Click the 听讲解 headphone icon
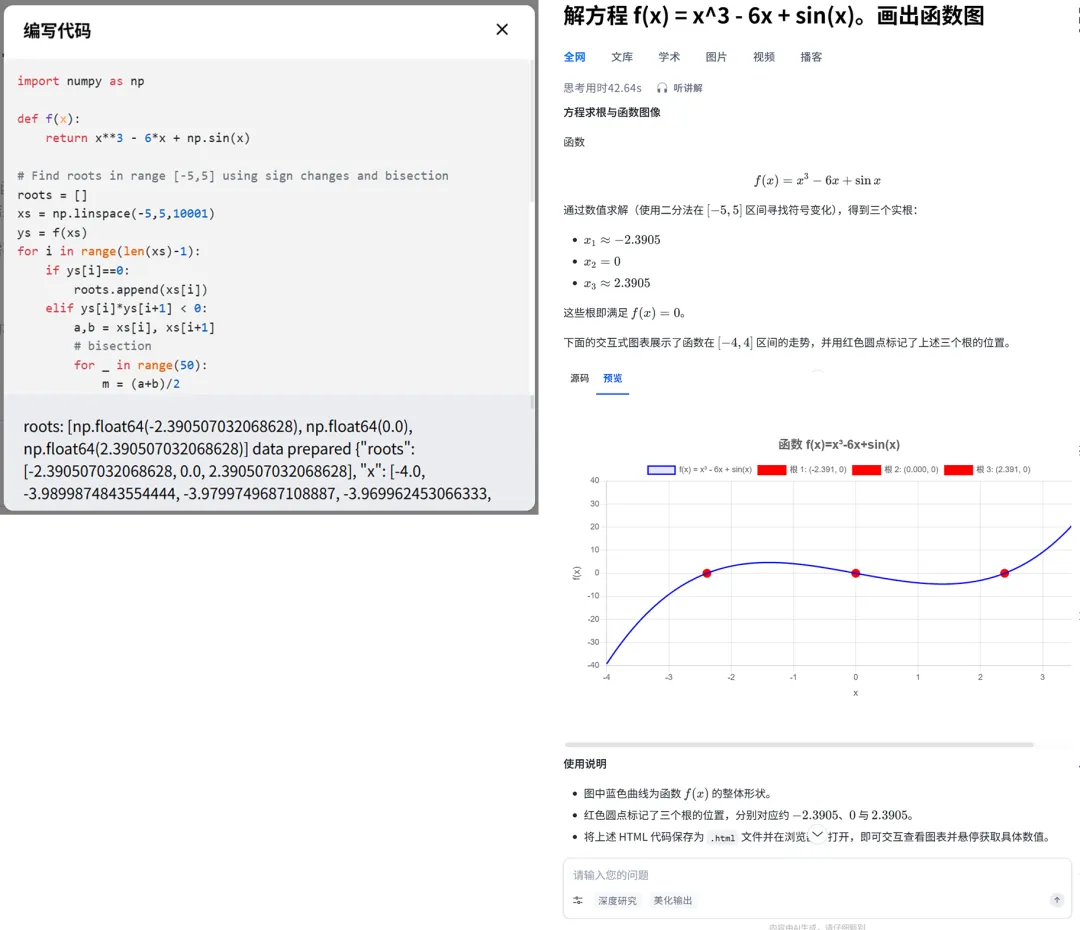This screenshot has width=1080, height=930. point(662,87)
